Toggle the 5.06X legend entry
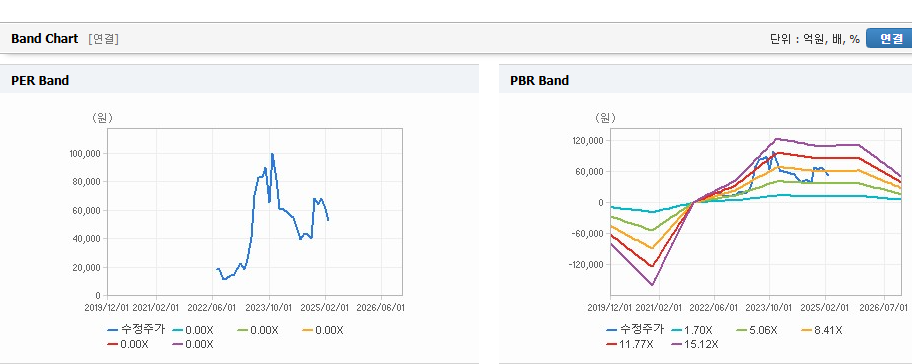The width and height of the screenshot is (912, 364). pyautogui.click(x=756, y=330)
